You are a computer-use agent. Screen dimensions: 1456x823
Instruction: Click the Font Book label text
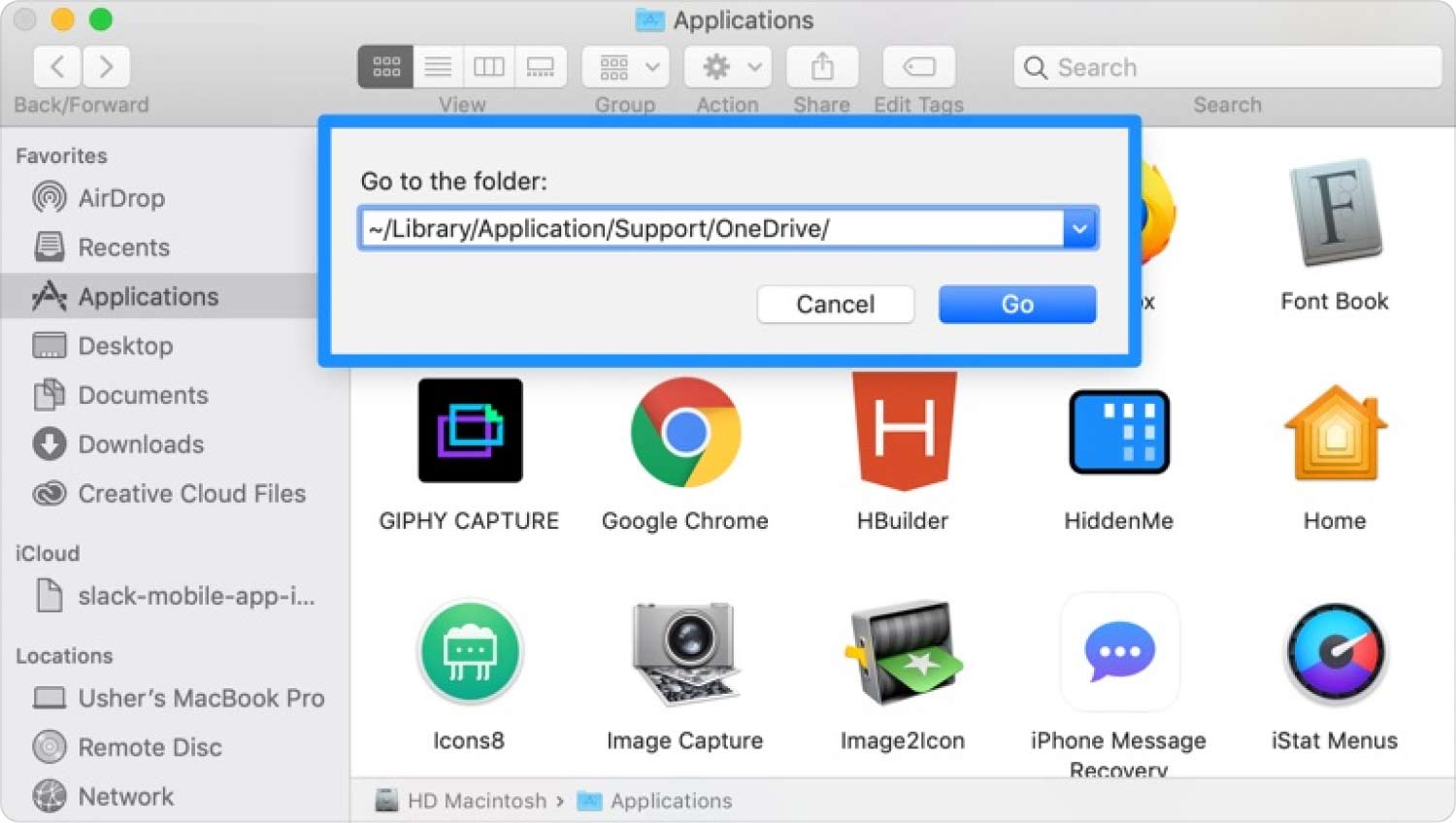tap(1335, 301)
